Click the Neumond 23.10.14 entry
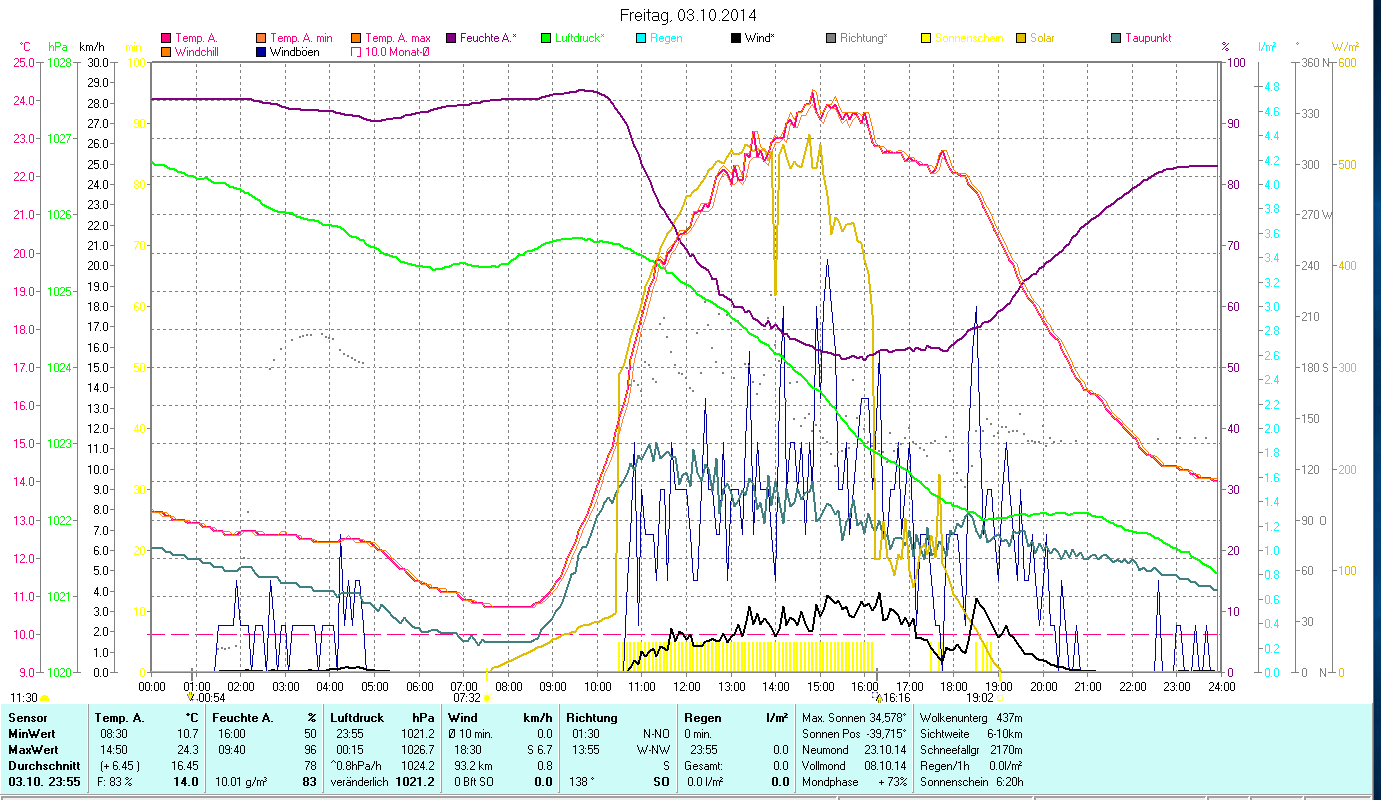1381x800 pixels. coord(854,750)
